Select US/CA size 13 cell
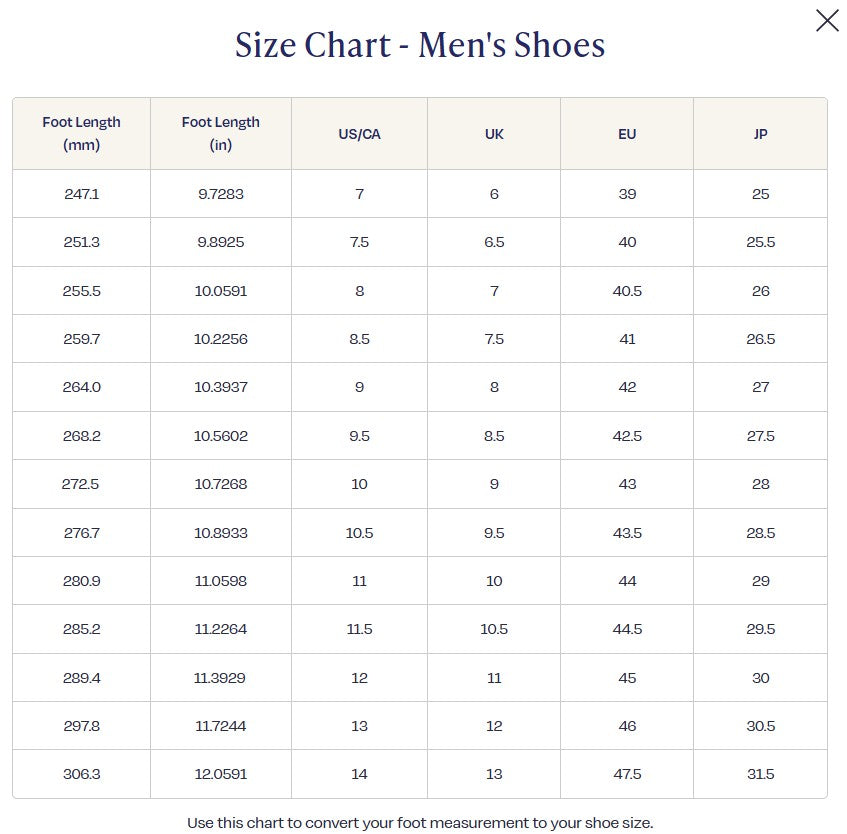Viewport: 847px width, 834px height. [359, 726]
